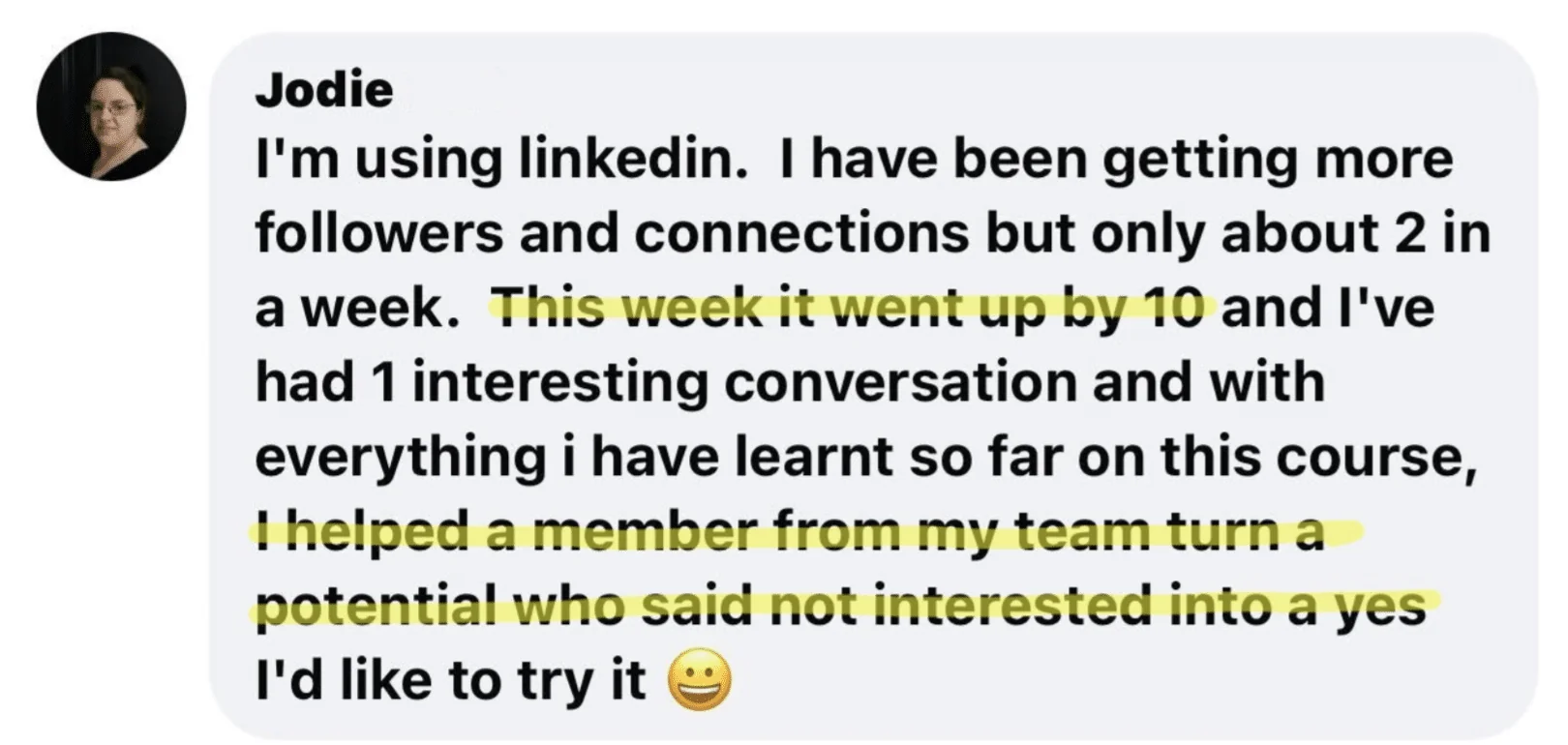This screenshot has width=1568, height=745.
Task: Click the words 'and I've' after the highlight
Action: tap(1327, 309)
